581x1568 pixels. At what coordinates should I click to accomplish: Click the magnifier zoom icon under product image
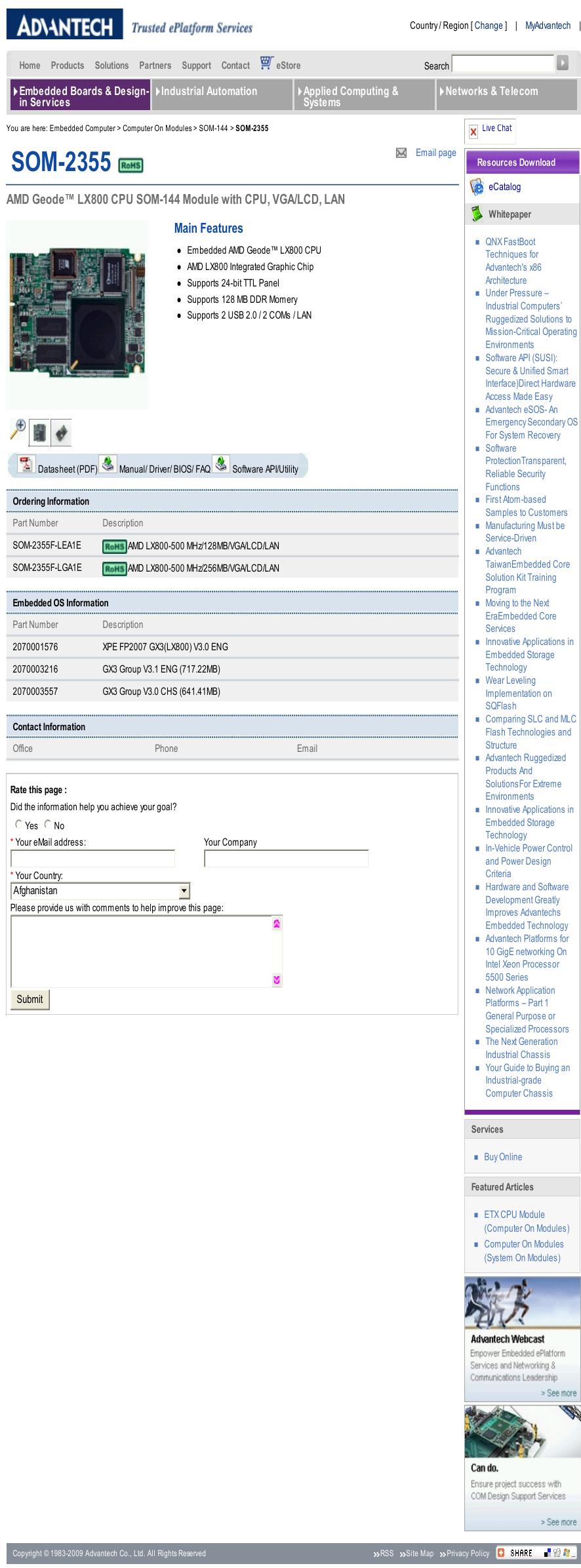point(18,430)
